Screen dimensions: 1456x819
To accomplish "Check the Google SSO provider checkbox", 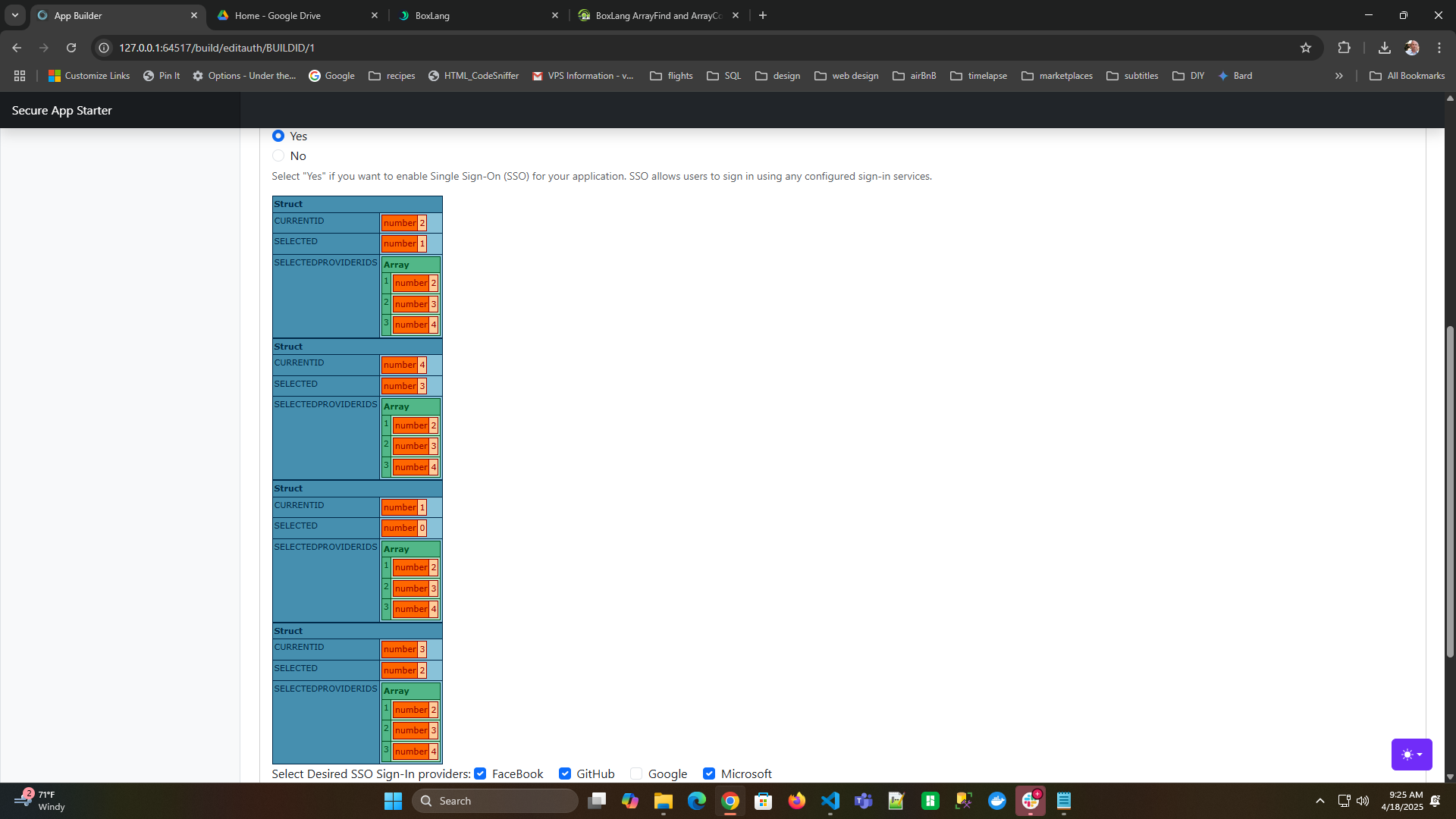I will click(x=636, y=773).
